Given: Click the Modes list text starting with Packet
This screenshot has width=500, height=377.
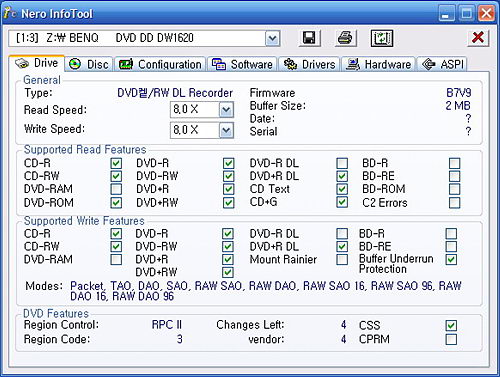Looking at the screenshot, I should [266, 291].
